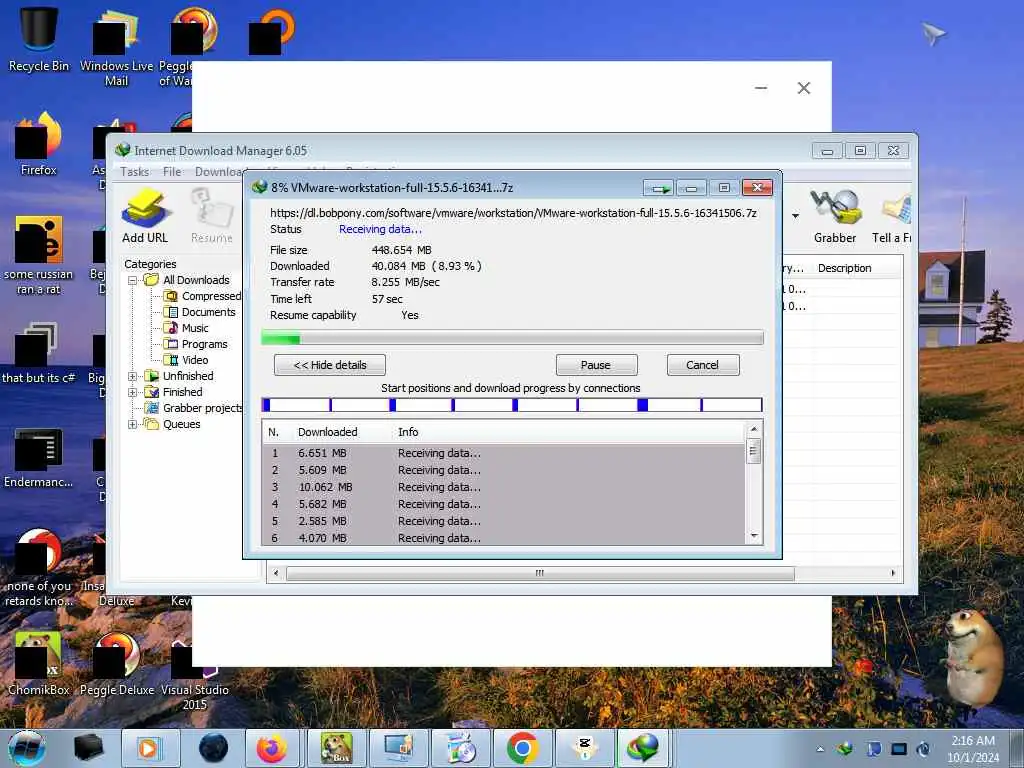The width and height of the screenshot is (1024, 768).
Task: Click the taskbar clock showing 2:16 AM
Action: coord(973,749)
